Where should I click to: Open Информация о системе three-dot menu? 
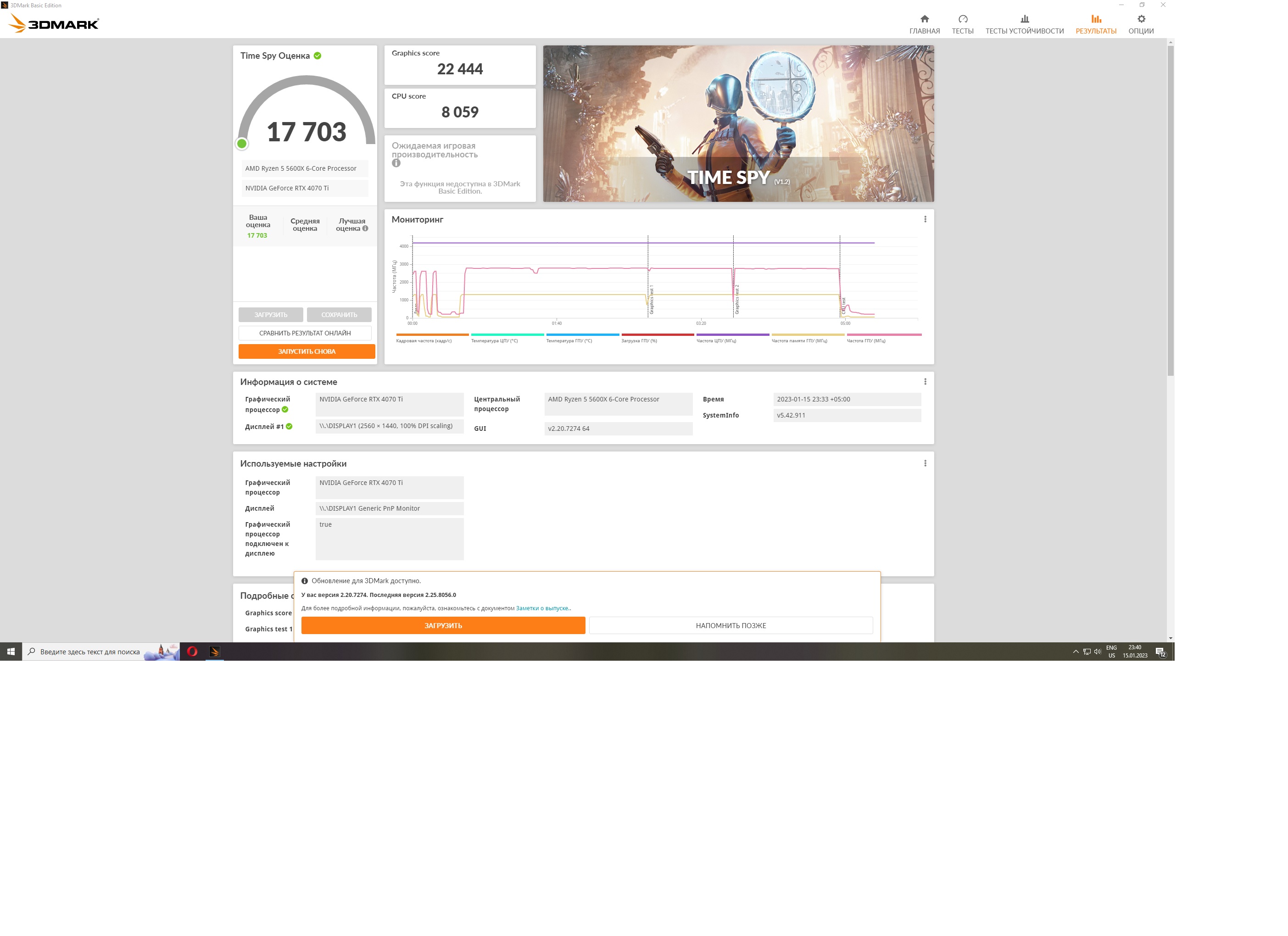[925, 382]
